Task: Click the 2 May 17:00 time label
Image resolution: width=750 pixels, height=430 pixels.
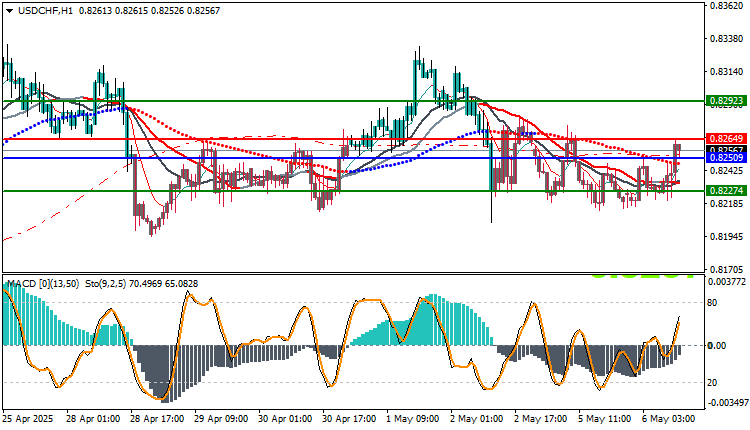Action: click(540, 419)
